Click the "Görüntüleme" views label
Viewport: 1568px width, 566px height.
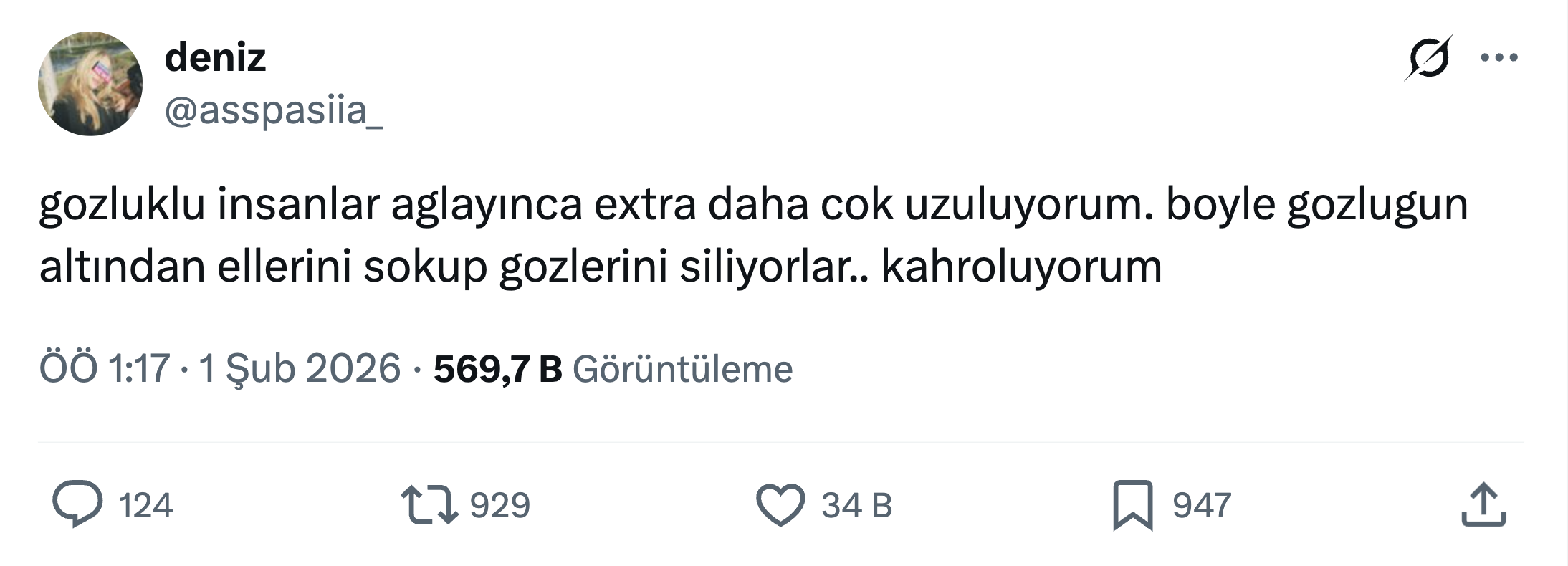click(682, 369)
